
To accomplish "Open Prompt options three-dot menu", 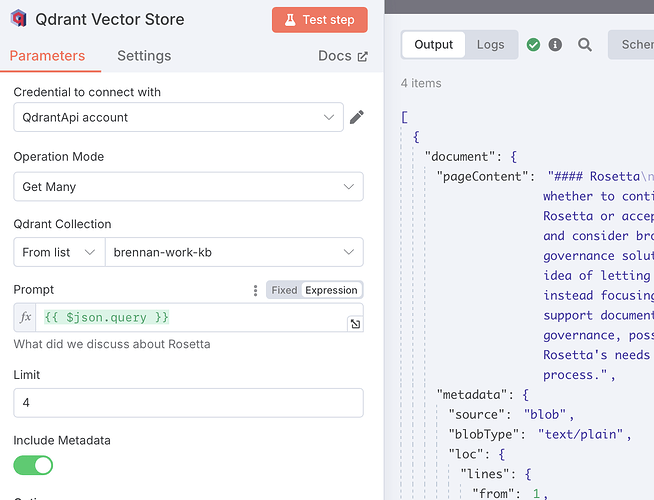I will pos(255,290).
